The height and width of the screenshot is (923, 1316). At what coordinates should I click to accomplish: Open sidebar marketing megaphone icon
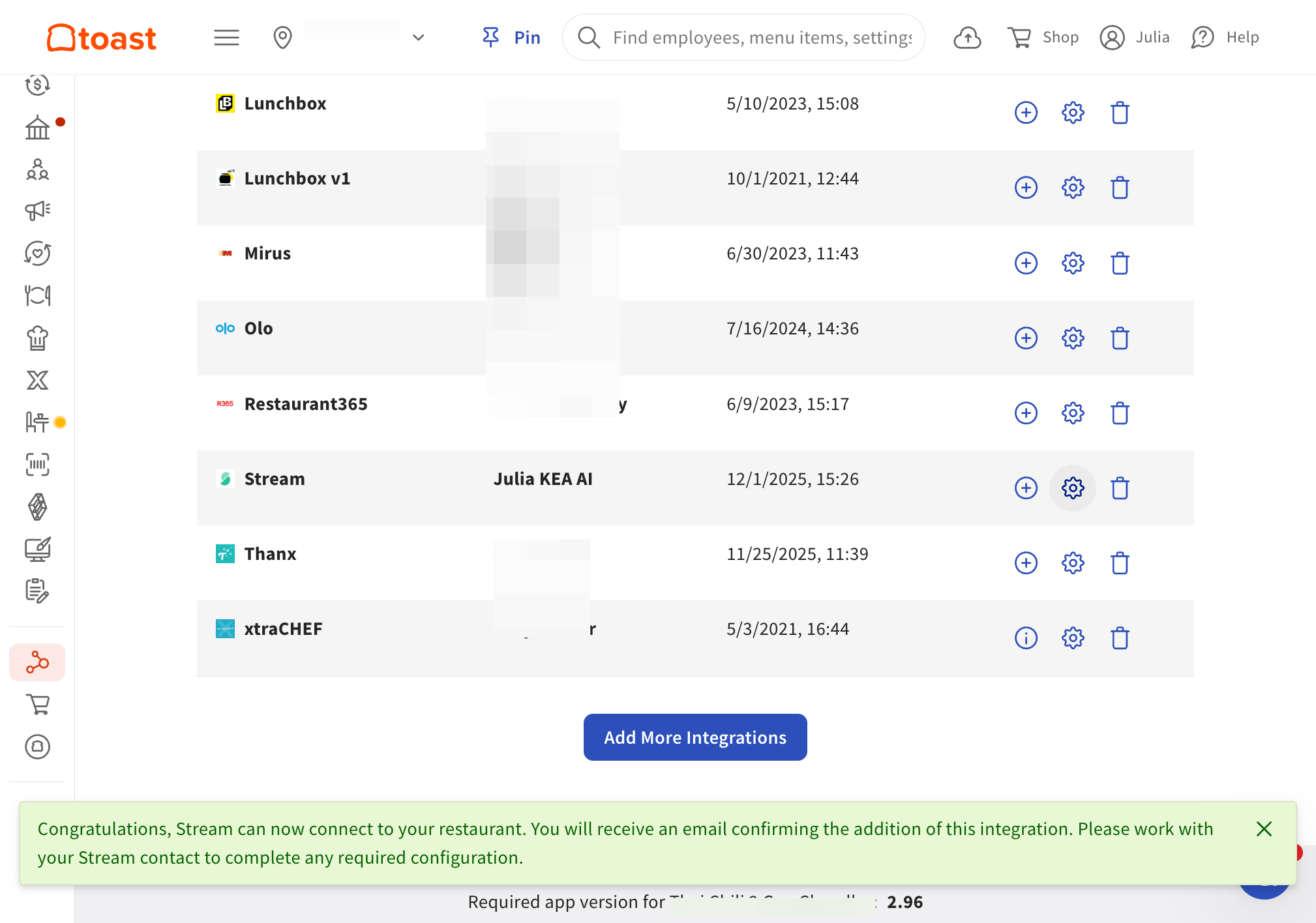38,211
